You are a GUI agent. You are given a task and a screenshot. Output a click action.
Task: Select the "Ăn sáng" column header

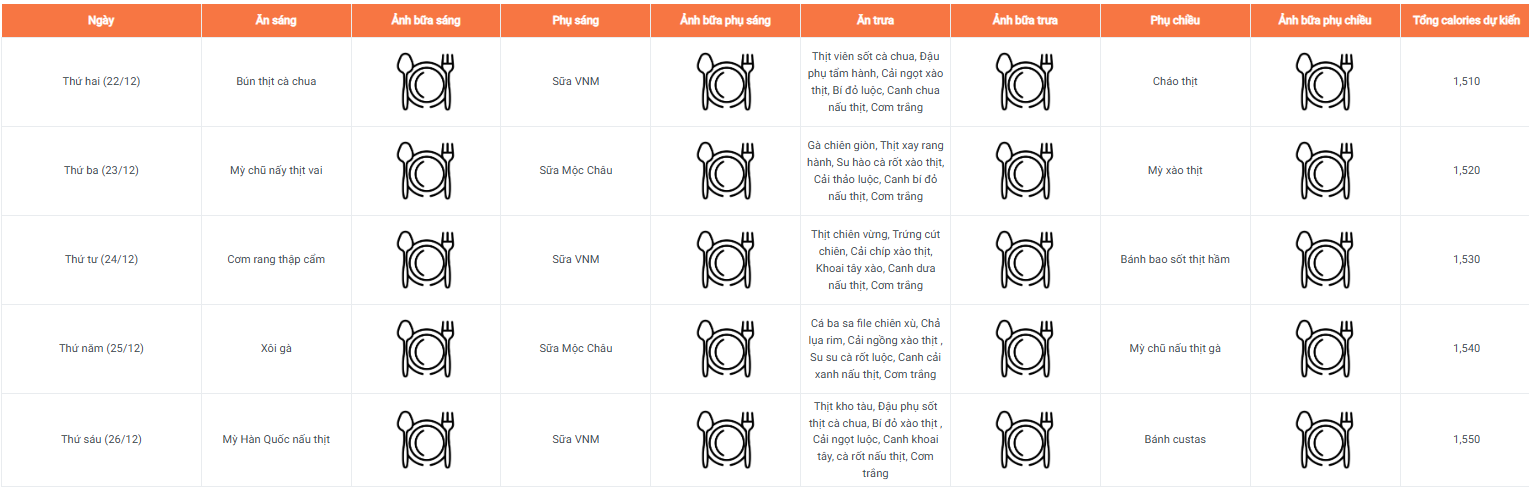[x=276, y=21]
